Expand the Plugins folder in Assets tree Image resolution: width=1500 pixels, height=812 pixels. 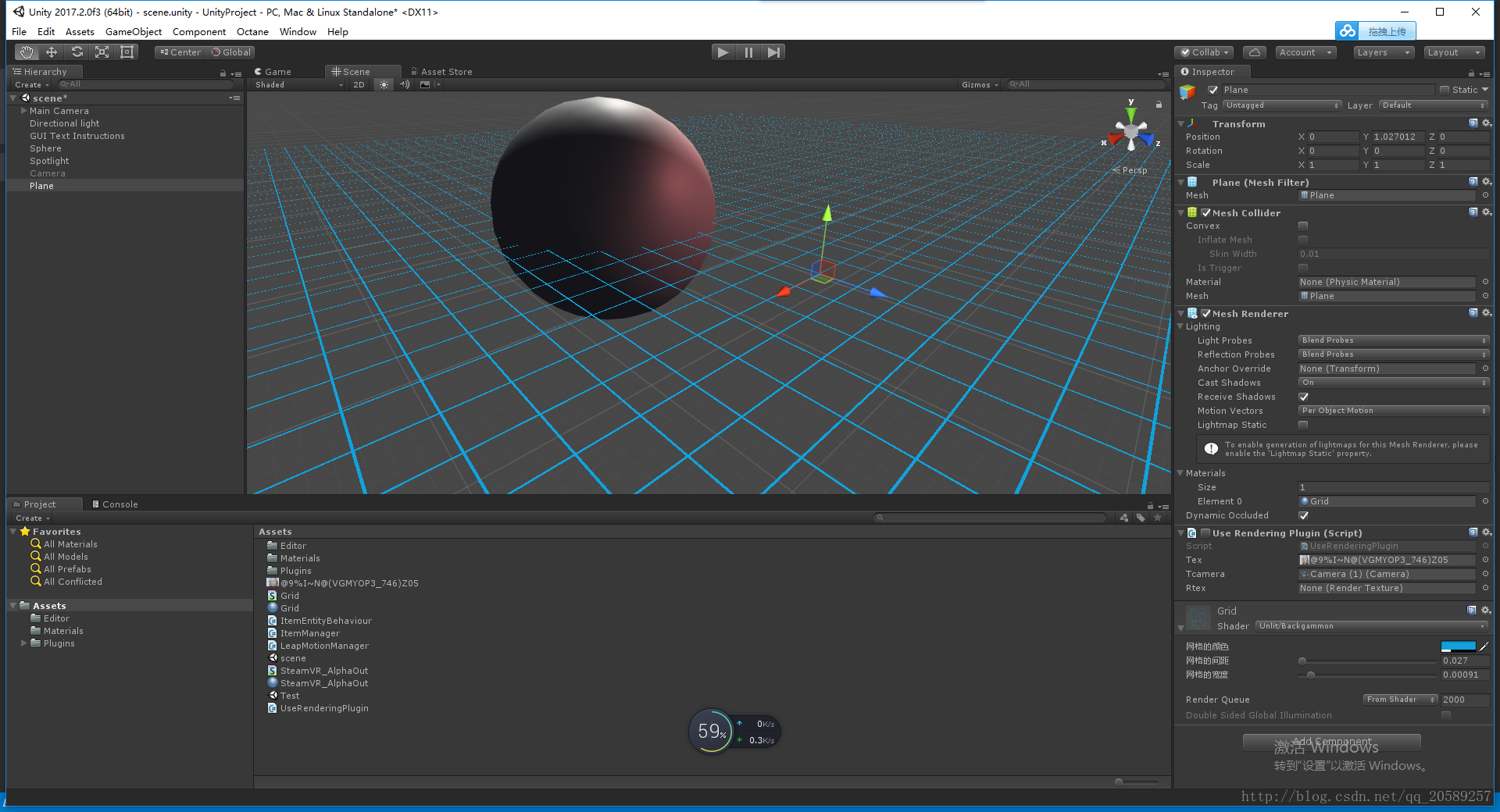coord(23,643)
